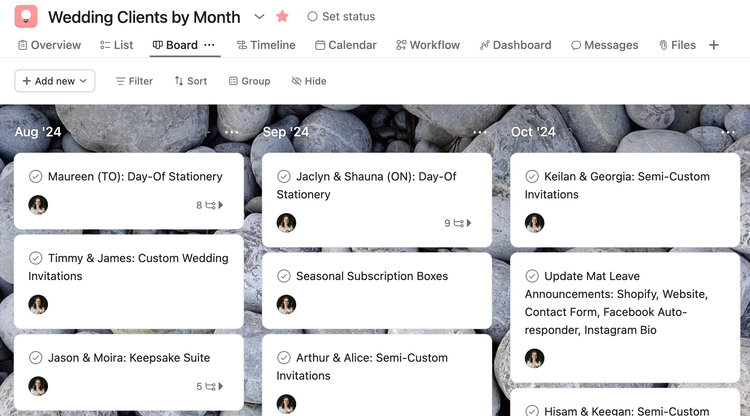This screenshot has width=750, height=416.
Task: Click the Sep '24 column title
Action: (x=286, y=132)
